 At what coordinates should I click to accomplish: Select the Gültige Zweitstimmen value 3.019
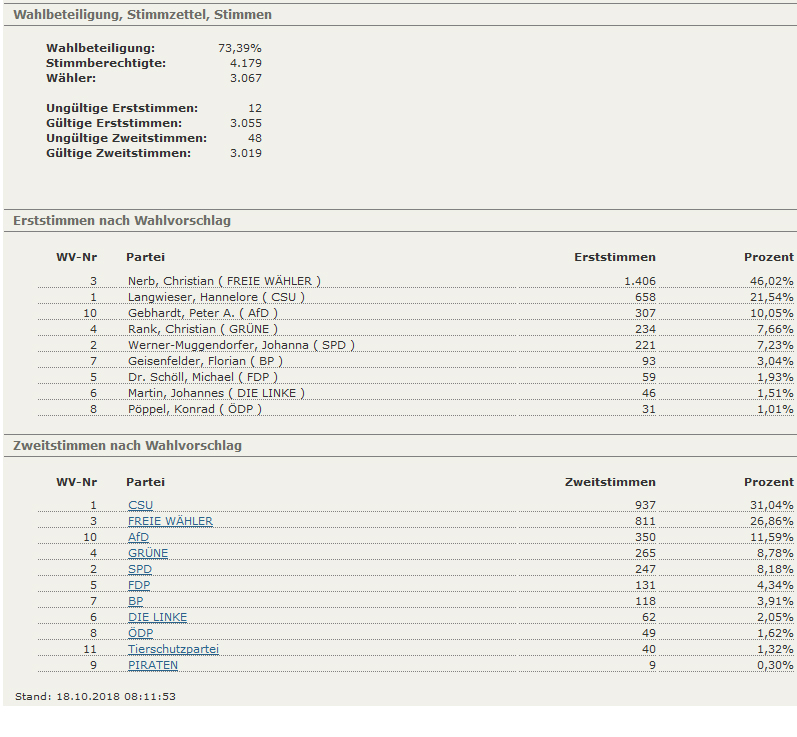pyautogui.click(x=246, y=153)
